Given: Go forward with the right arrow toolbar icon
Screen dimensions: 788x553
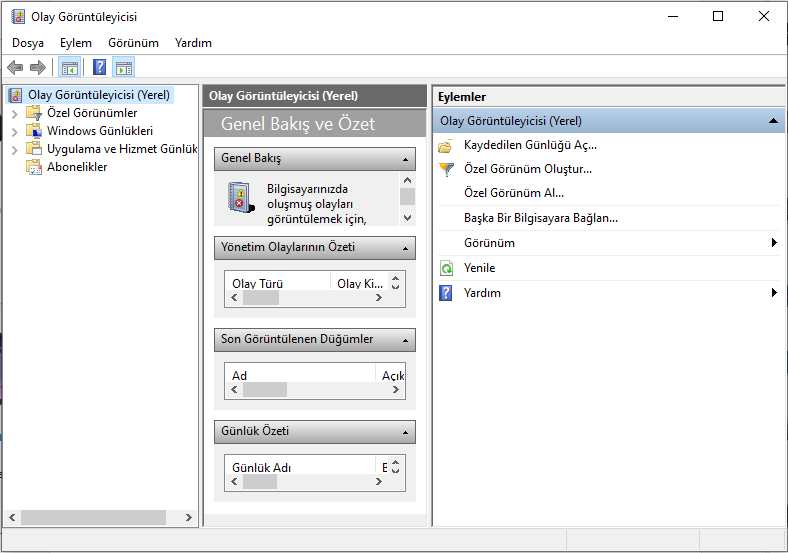Looking at the screenshot, I should [x=38, y=67].
